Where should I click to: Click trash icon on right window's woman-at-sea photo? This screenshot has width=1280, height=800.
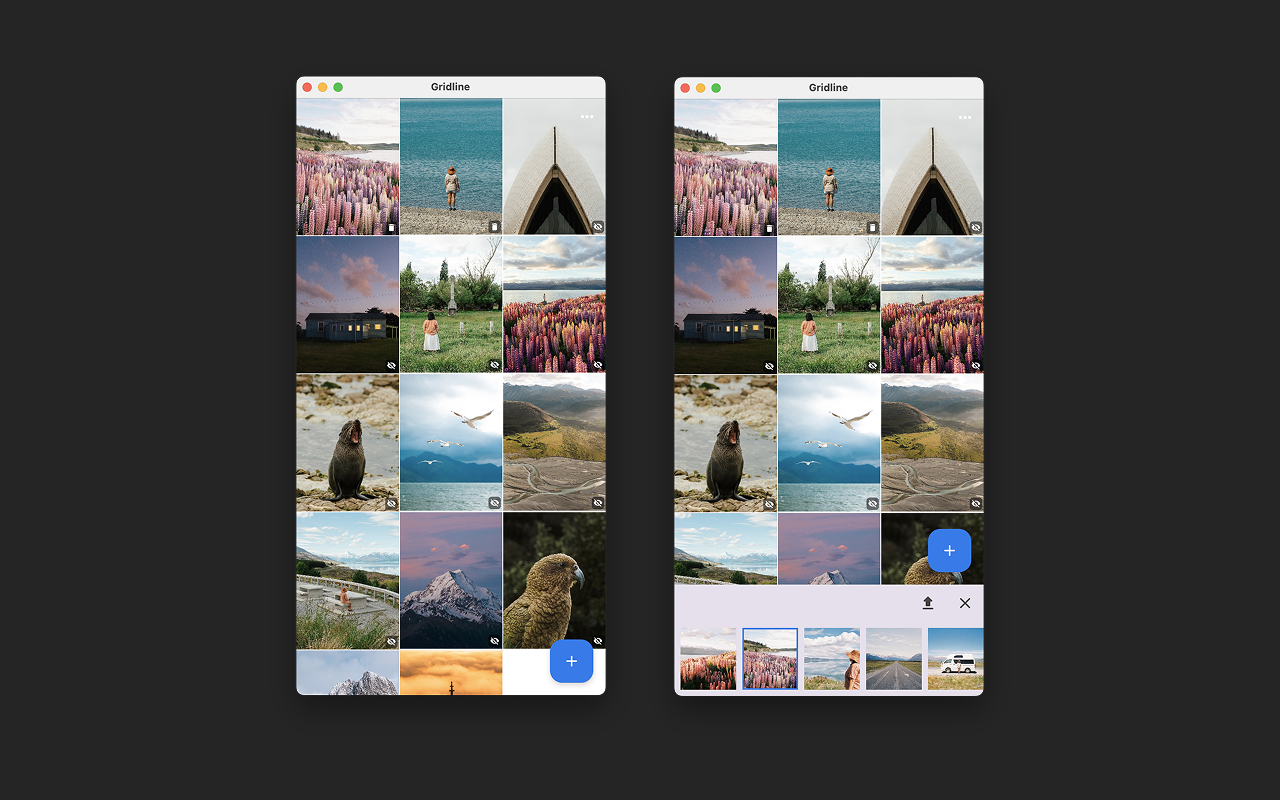(872, 228)
